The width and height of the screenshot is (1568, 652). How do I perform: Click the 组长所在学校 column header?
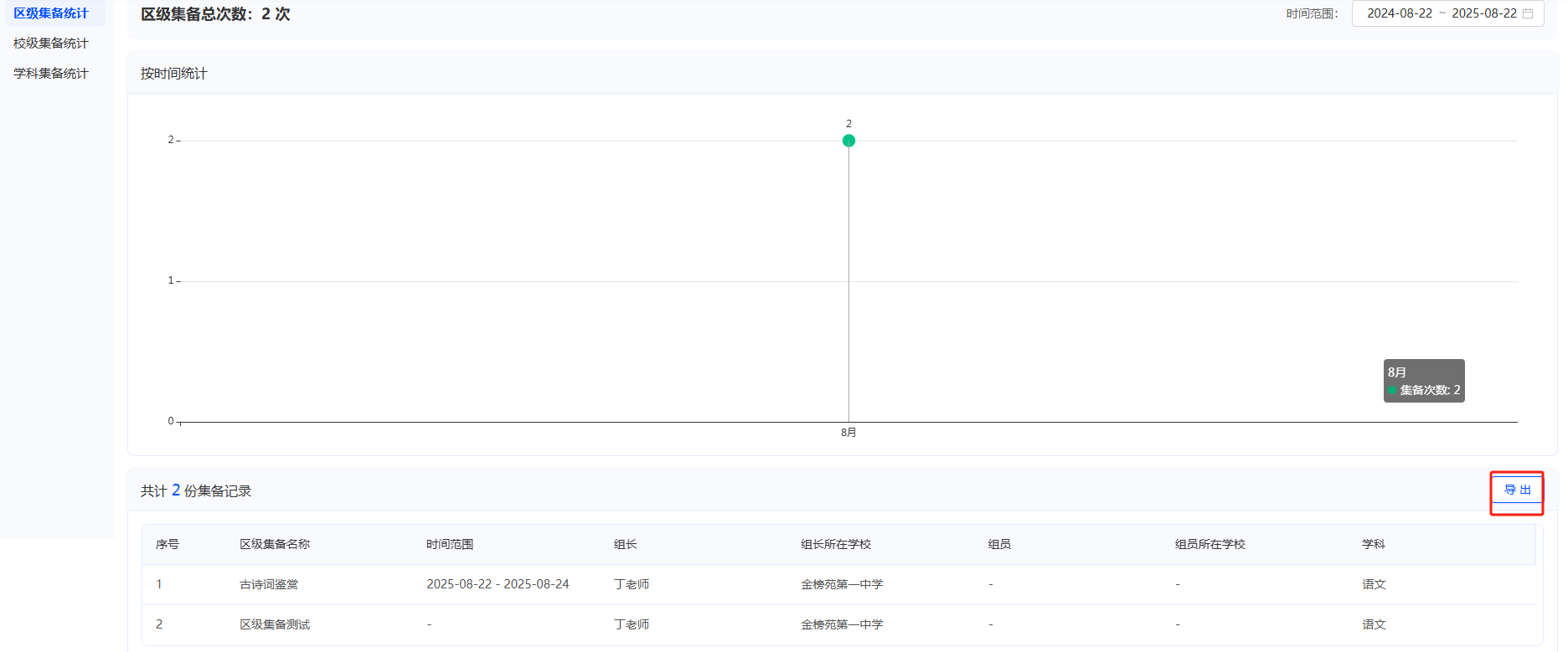(x=836, y=544)
